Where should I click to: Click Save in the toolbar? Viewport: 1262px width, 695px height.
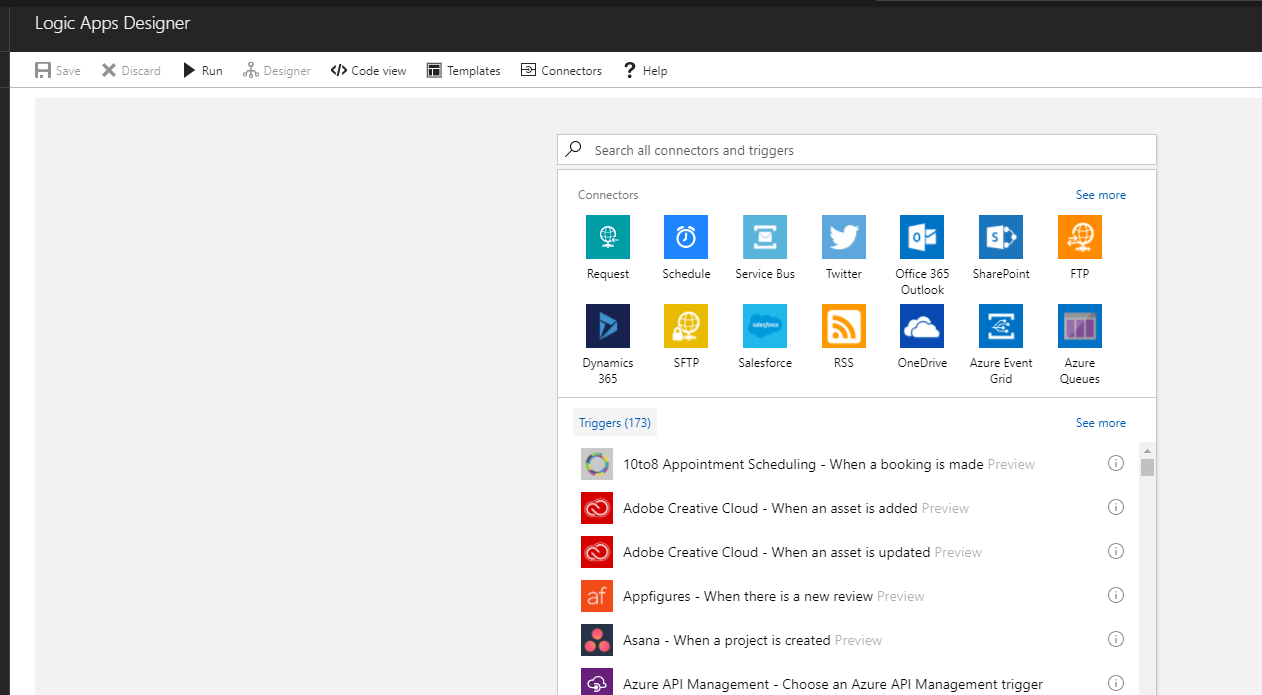pos(57,70)
